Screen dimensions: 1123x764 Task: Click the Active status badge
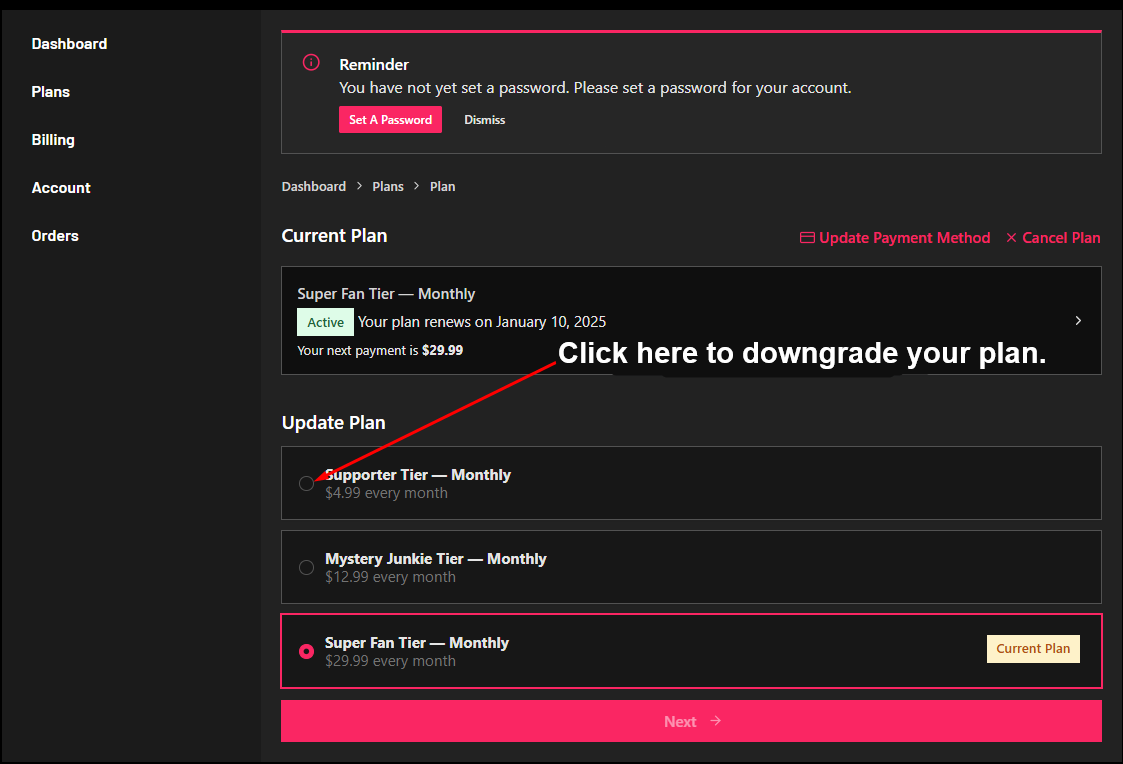(x=325, y=322)
